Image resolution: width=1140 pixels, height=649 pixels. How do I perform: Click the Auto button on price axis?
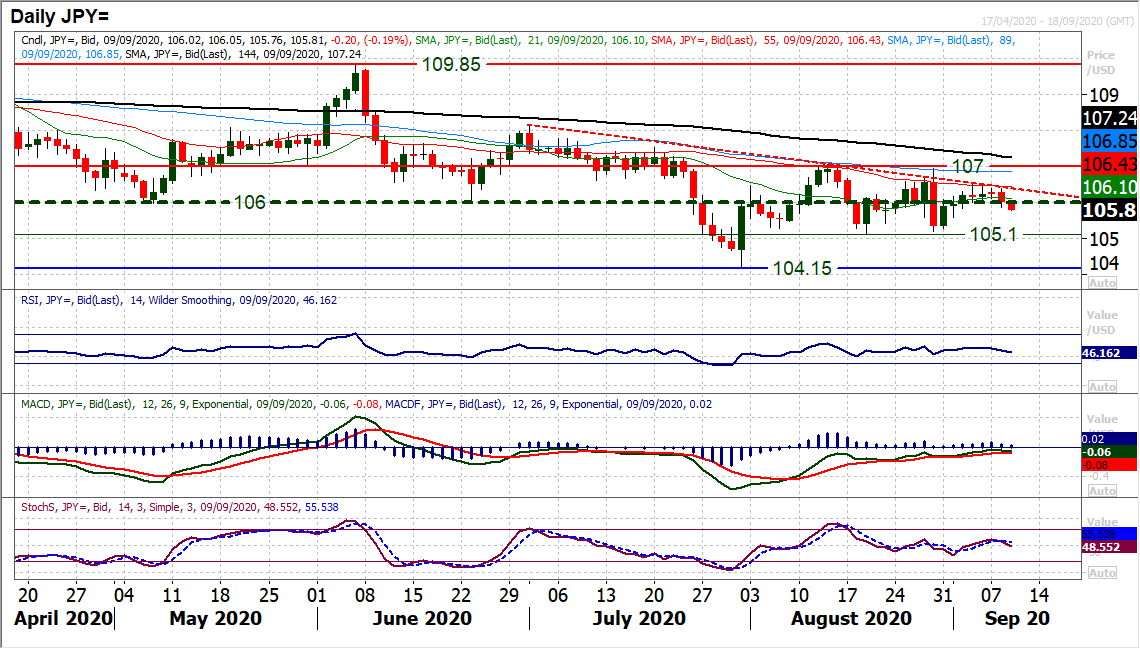click(x=1101, y=283)
